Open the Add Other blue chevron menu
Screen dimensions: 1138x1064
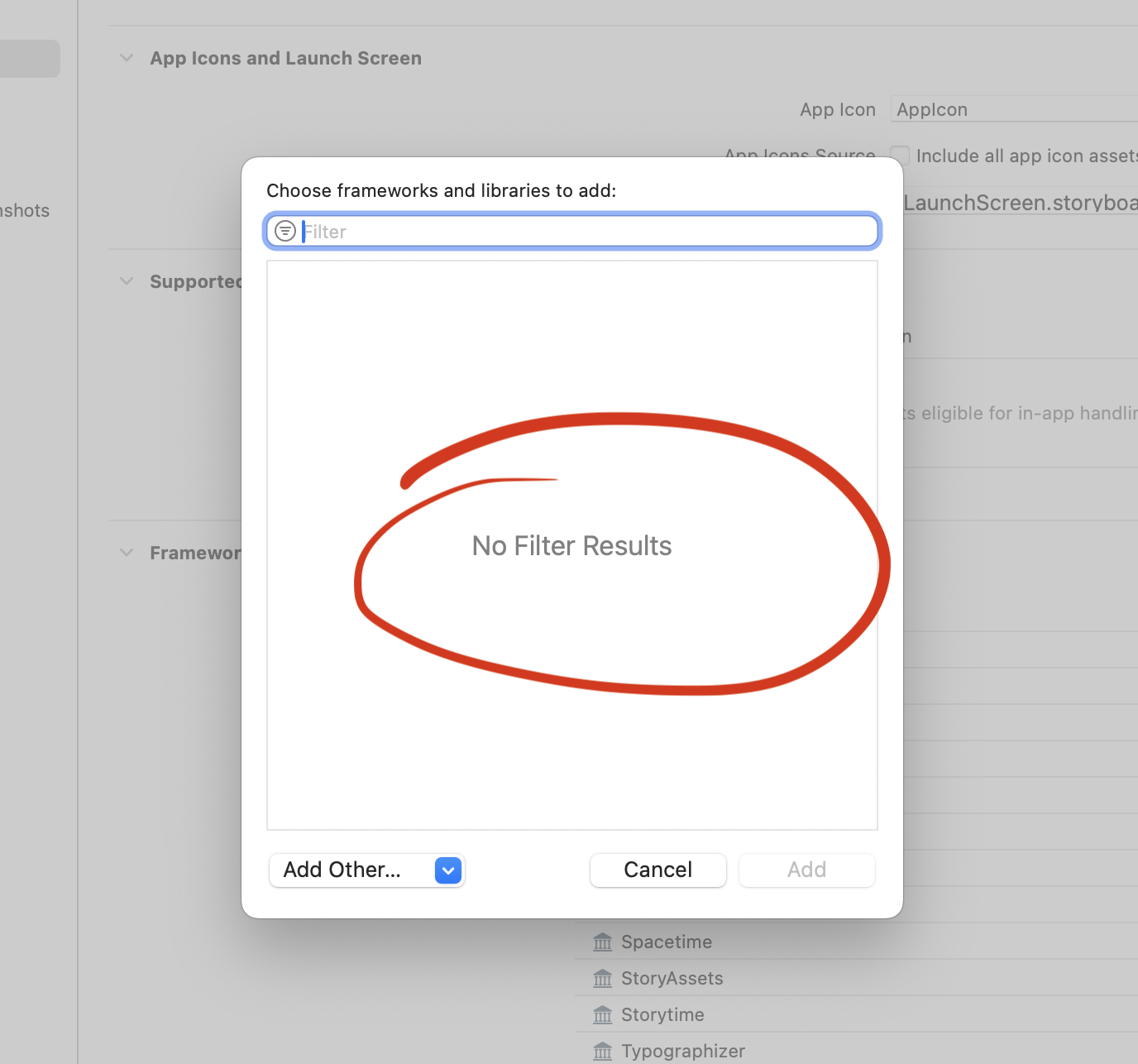(x=448, y=870)
